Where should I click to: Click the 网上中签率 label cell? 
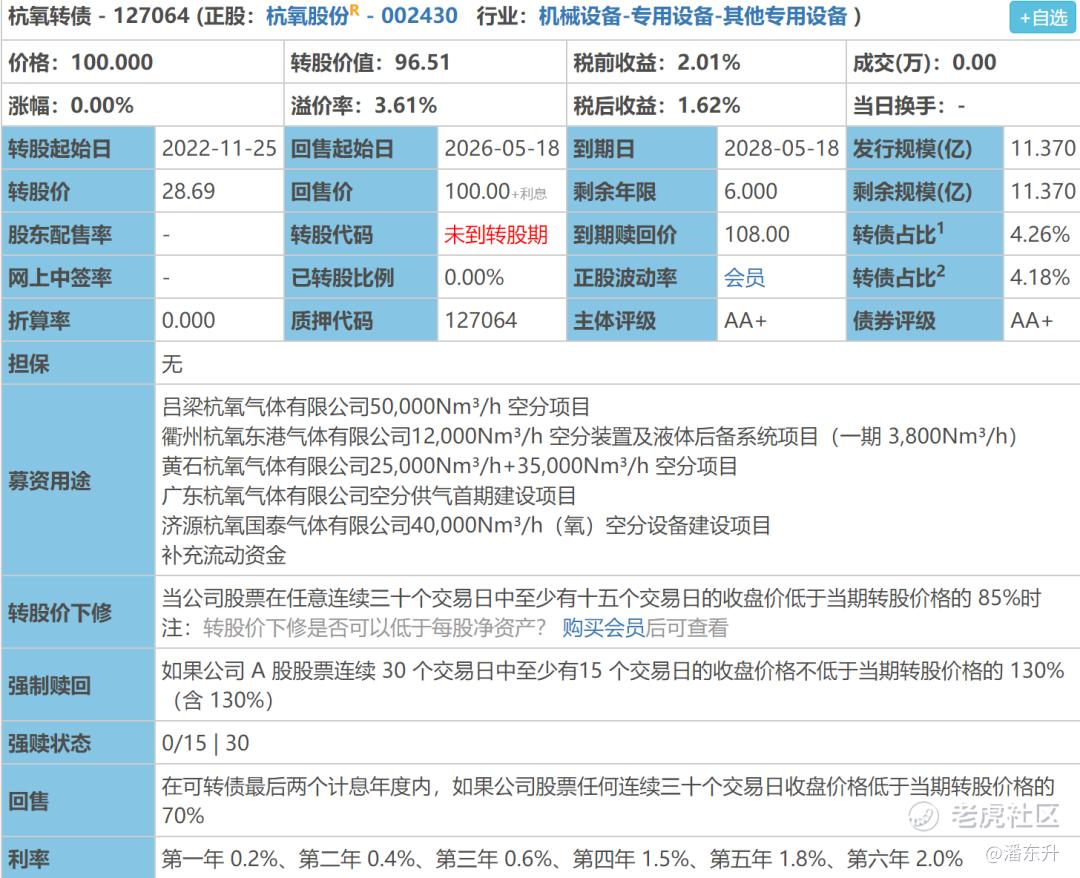pyautogui.click(x=79, y=278)
